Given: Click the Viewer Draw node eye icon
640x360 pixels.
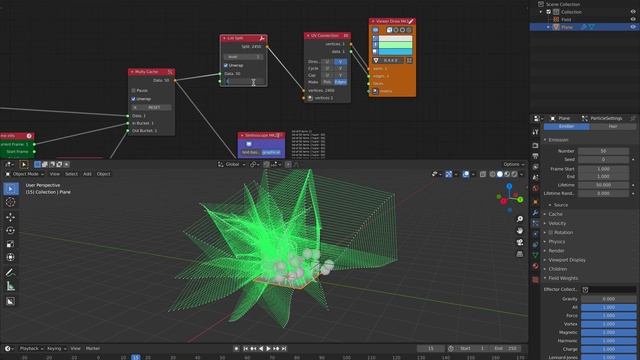Looking at the screenshot, I should (376, 30).
